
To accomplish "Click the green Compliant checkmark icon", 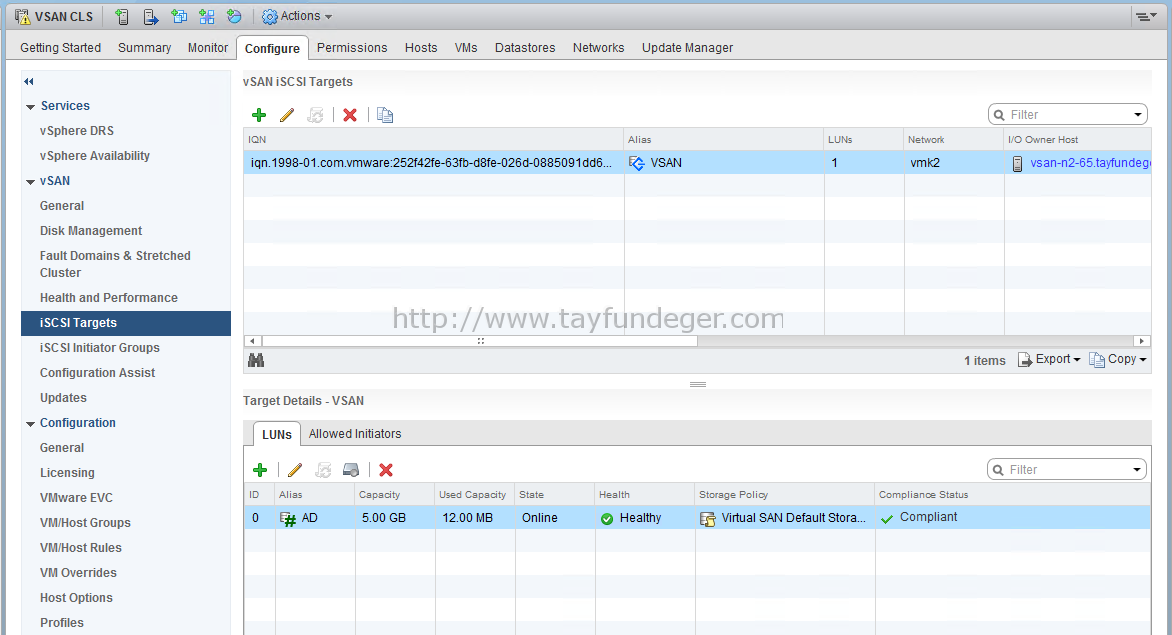I will click(887, 518).
